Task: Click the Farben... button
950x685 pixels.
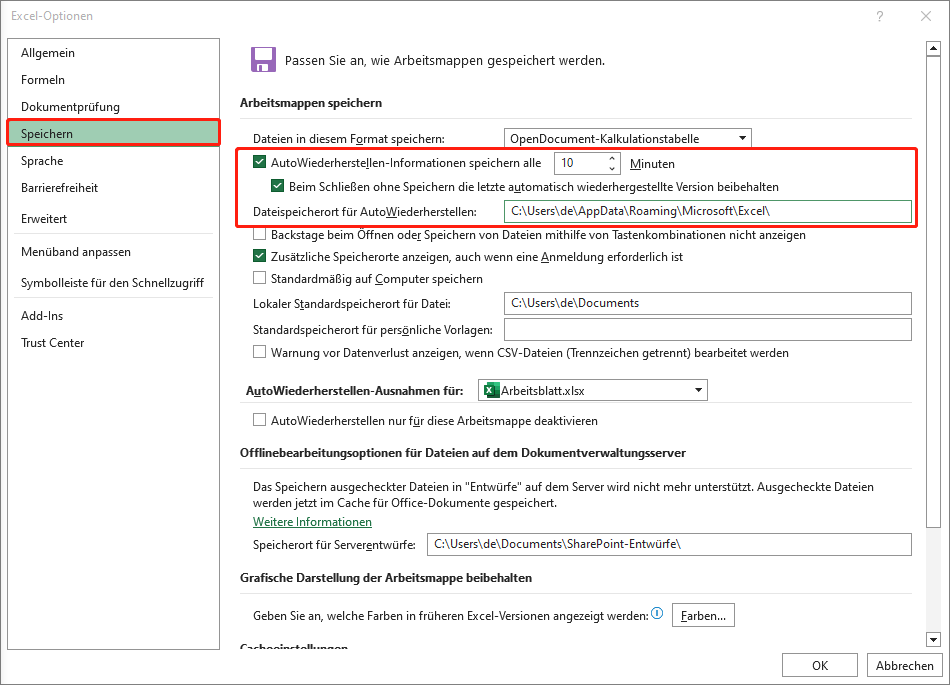Action: [x=703, y=614]
